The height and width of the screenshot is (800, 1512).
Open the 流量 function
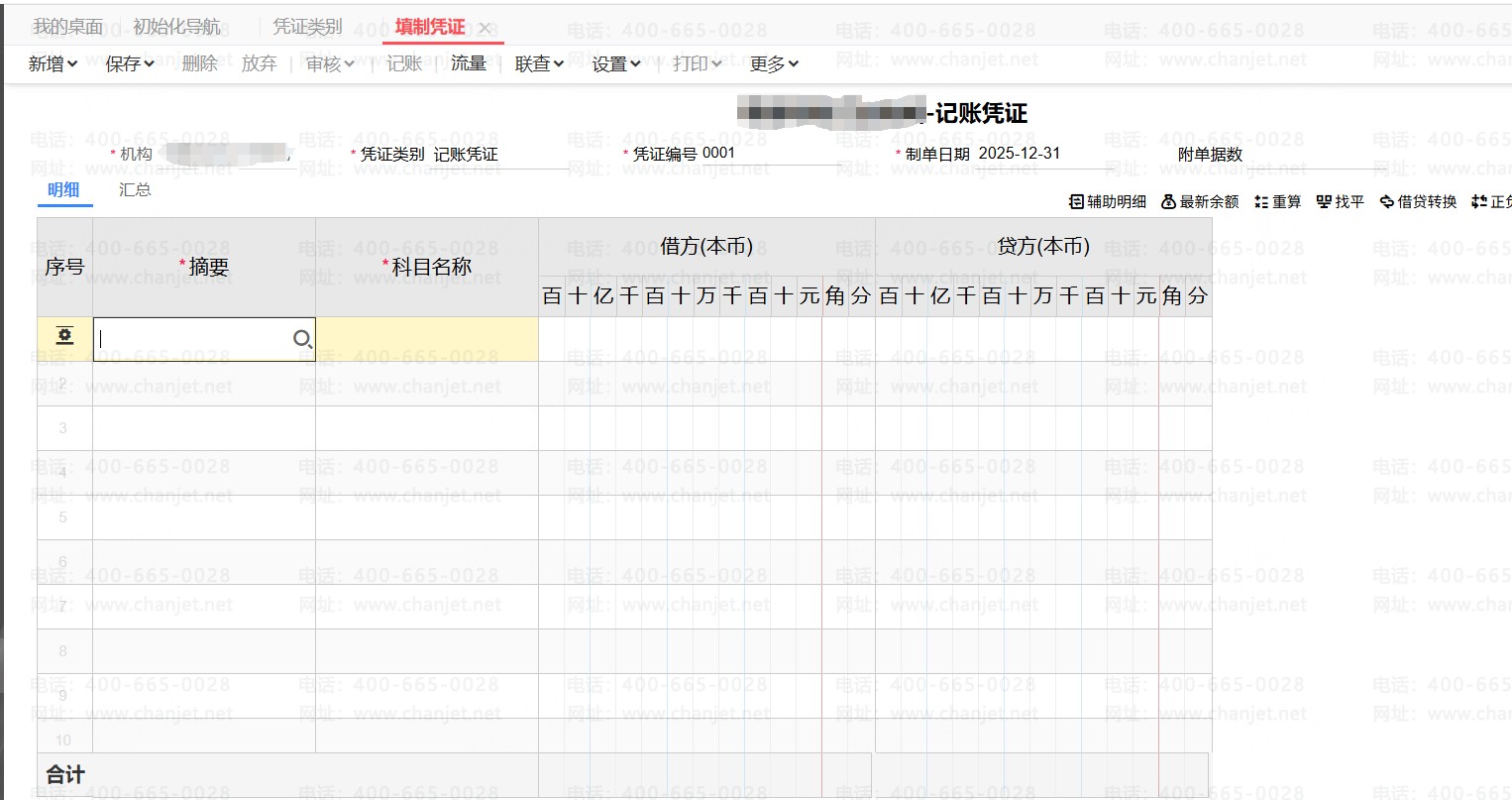click(x=469, y=64)
